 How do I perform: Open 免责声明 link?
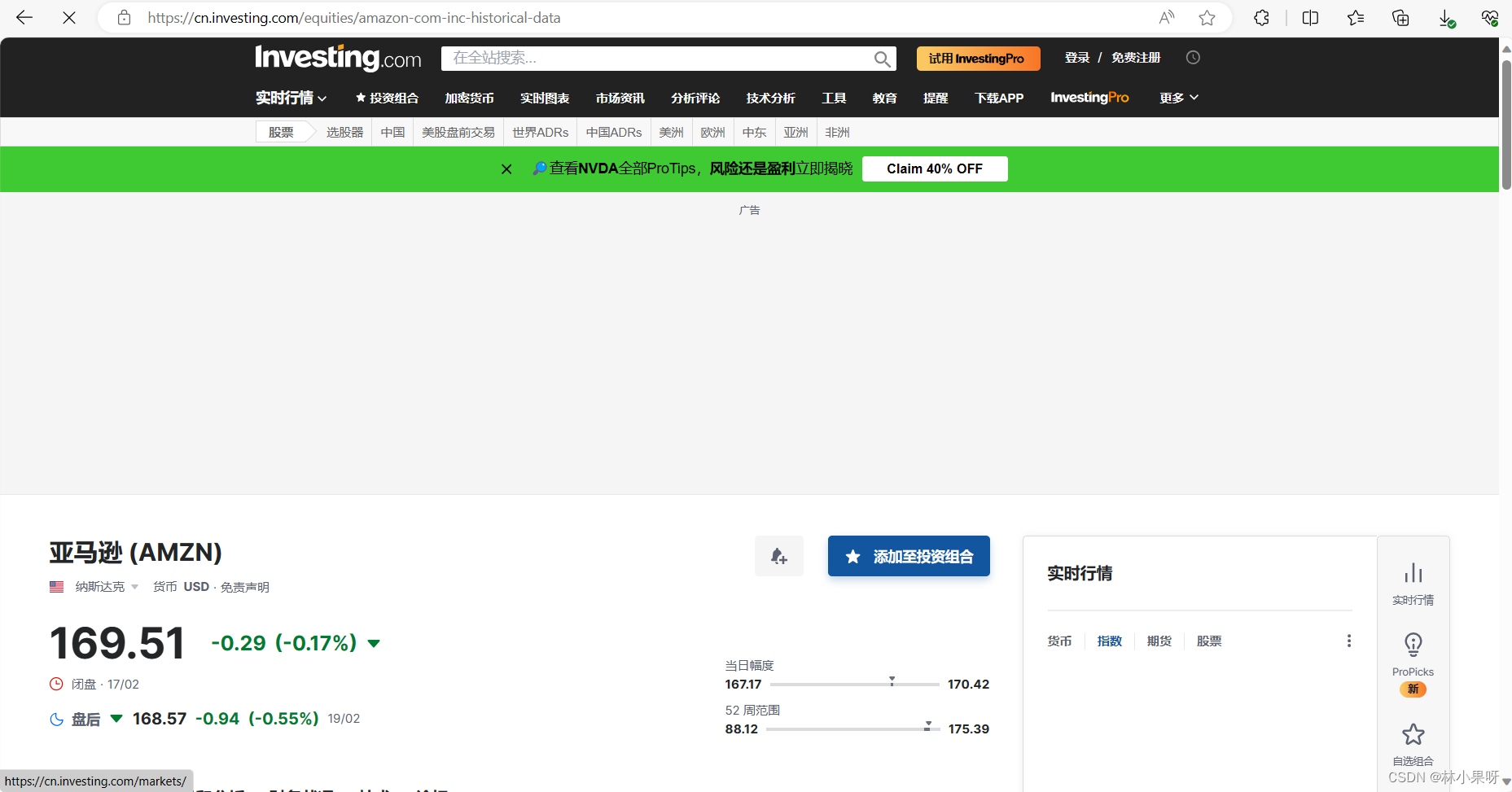point(244,587)
